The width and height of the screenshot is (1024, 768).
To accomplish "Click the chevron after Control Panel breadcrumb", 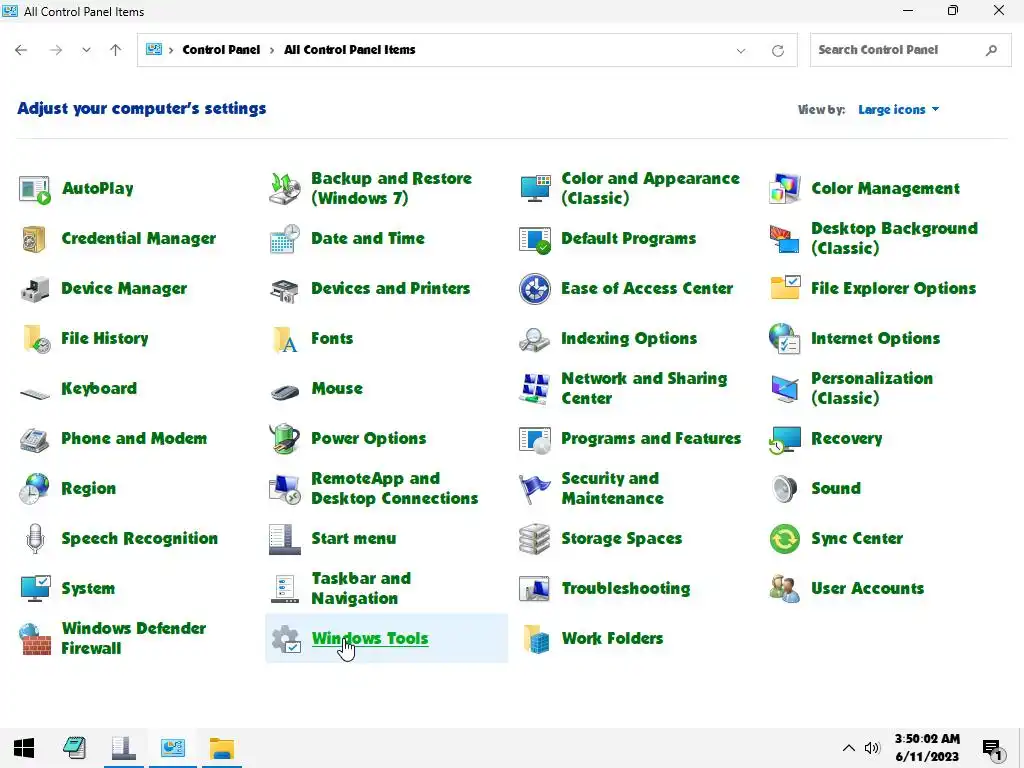I will point(272,50).
